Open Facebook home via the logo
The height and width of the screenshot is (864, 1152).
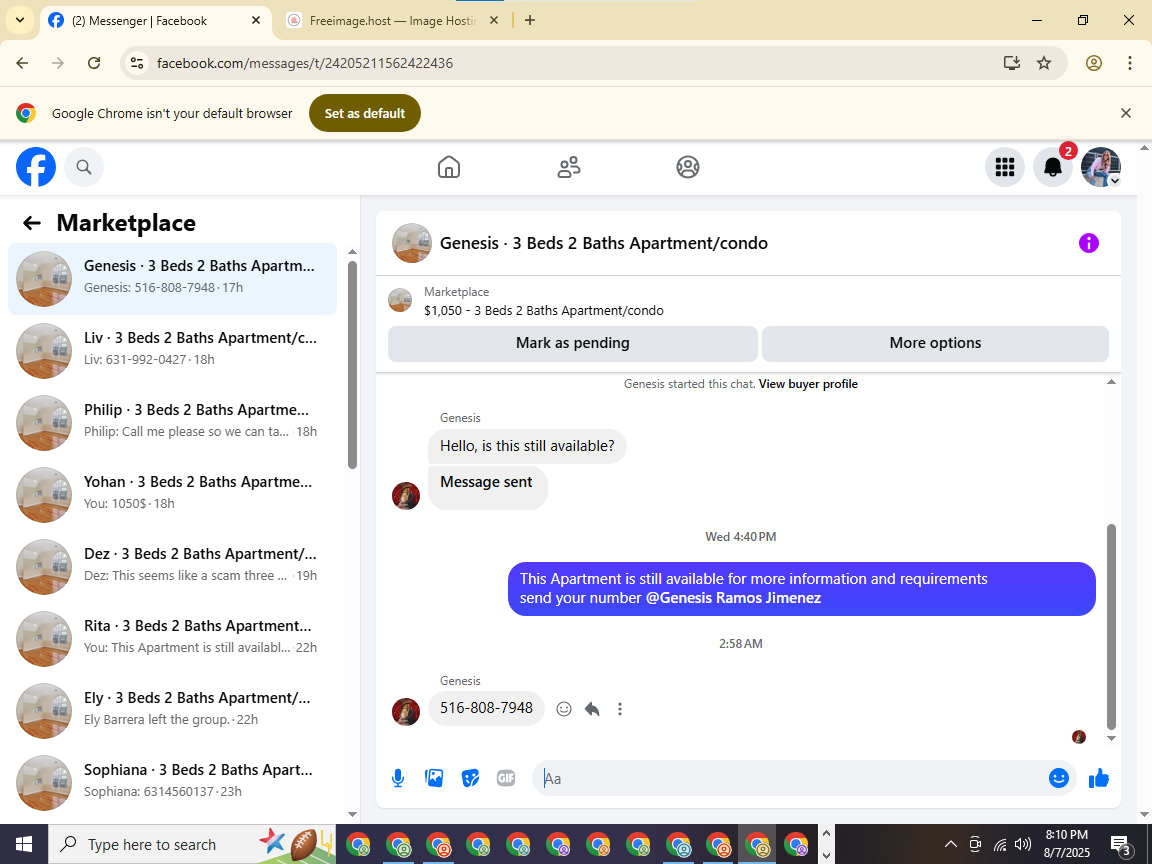click(35, 168)
